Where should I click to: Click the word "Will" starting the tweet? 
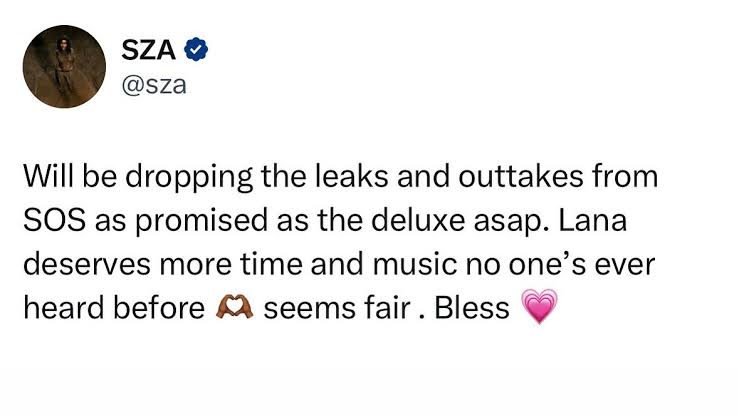click(x=48, y=176)
